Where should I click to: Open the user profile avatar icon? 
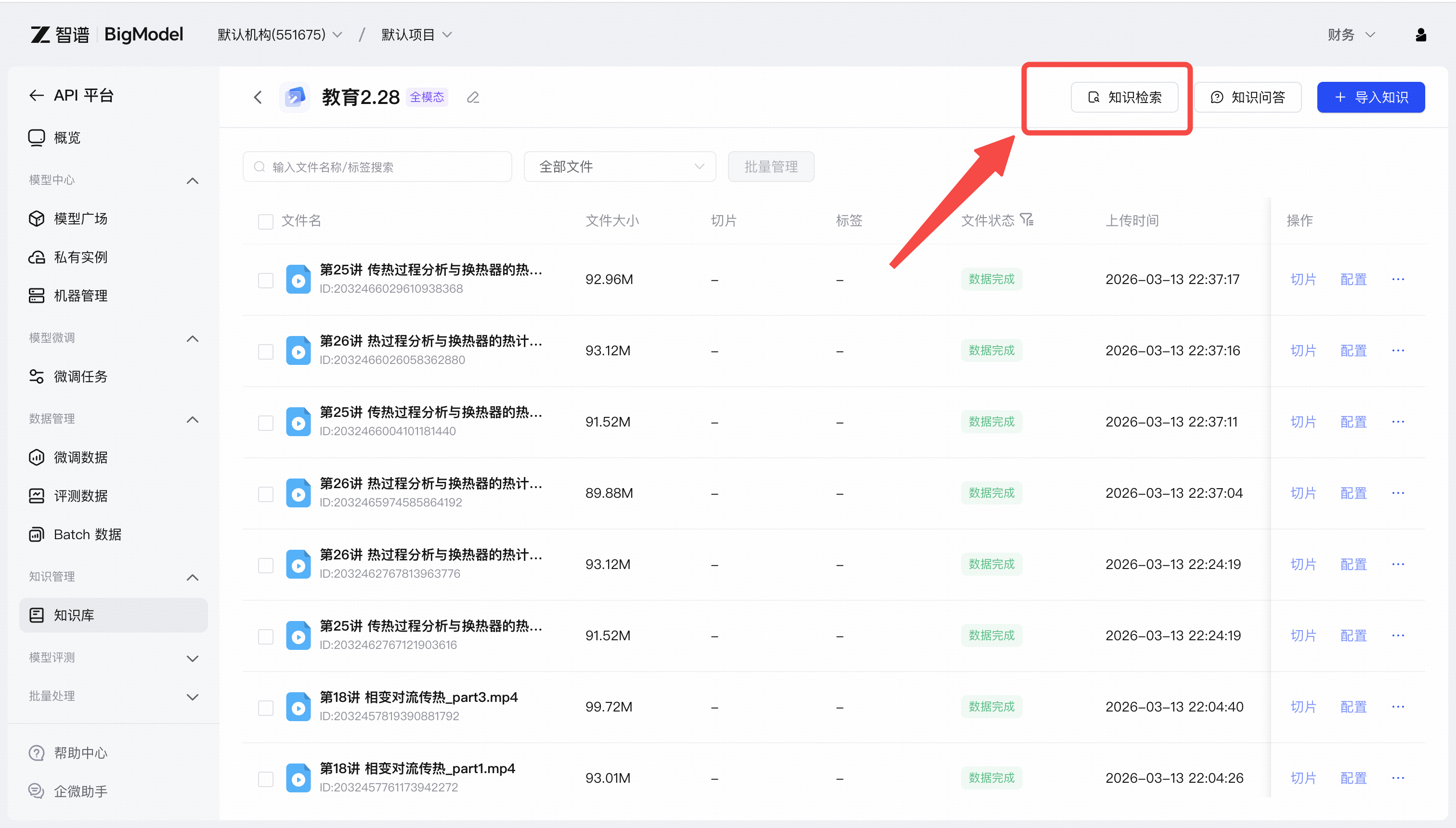coord(1420,35)
